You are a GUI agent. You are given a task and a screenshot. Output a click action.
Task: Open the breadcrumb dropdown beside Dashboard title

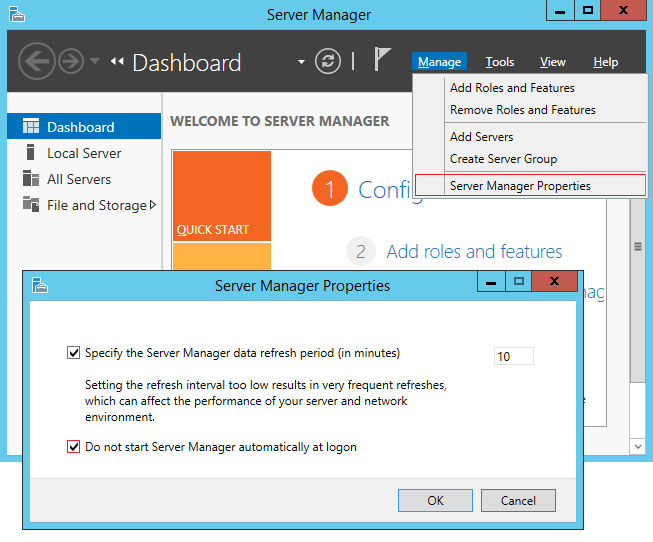(301, 62)
